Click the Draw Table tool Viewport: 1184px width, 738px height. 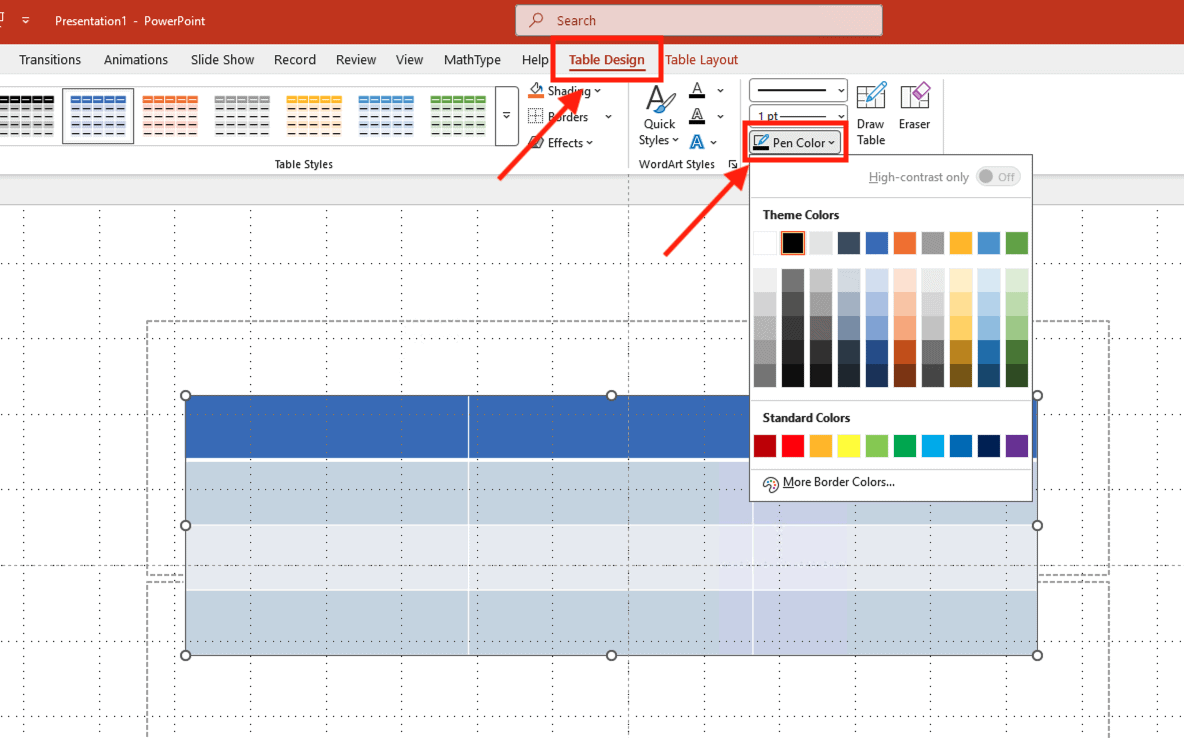pos(871,113)
